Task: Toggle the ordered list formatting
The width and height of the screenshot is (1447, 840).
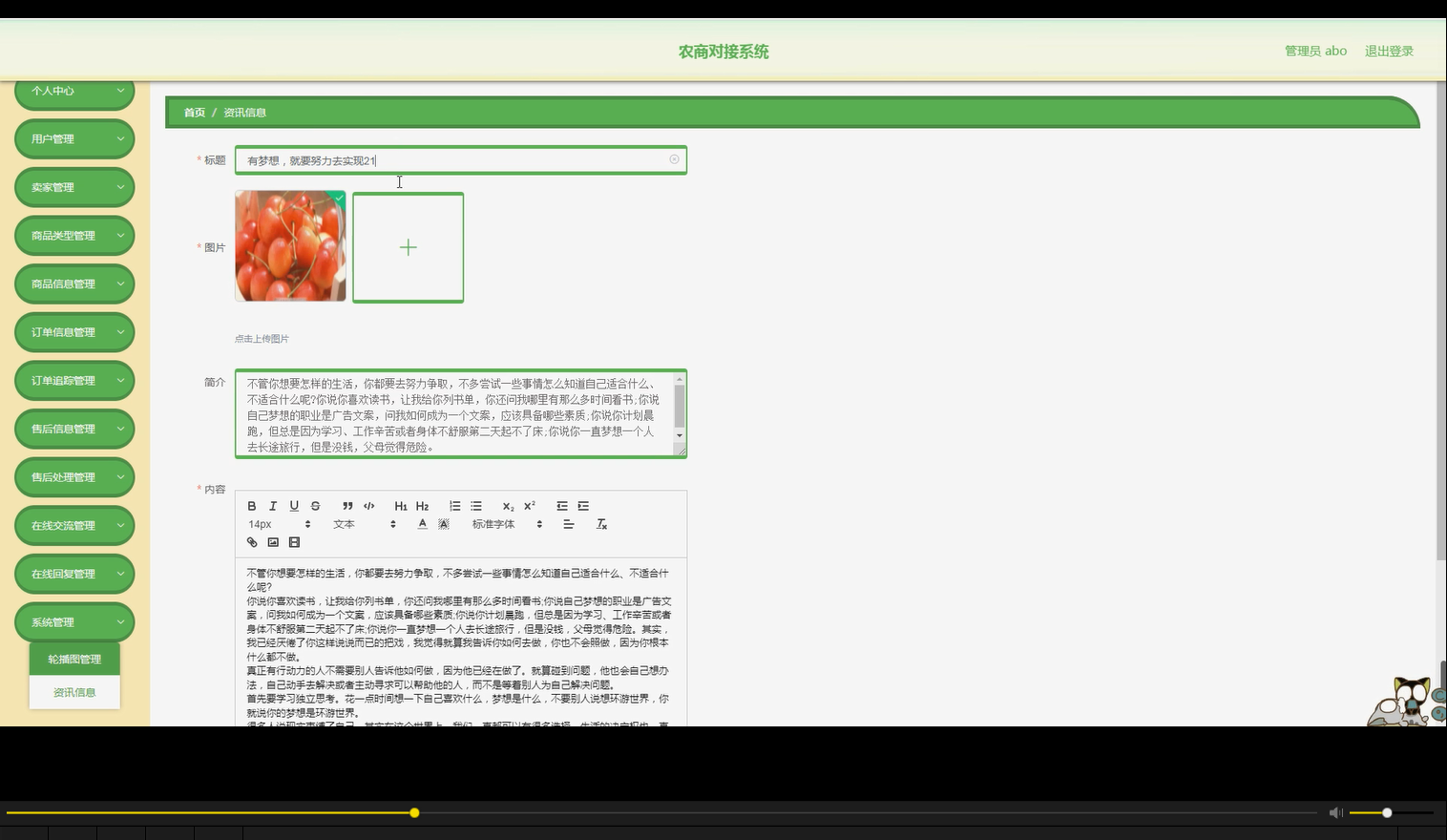Action: coord(455,505)
